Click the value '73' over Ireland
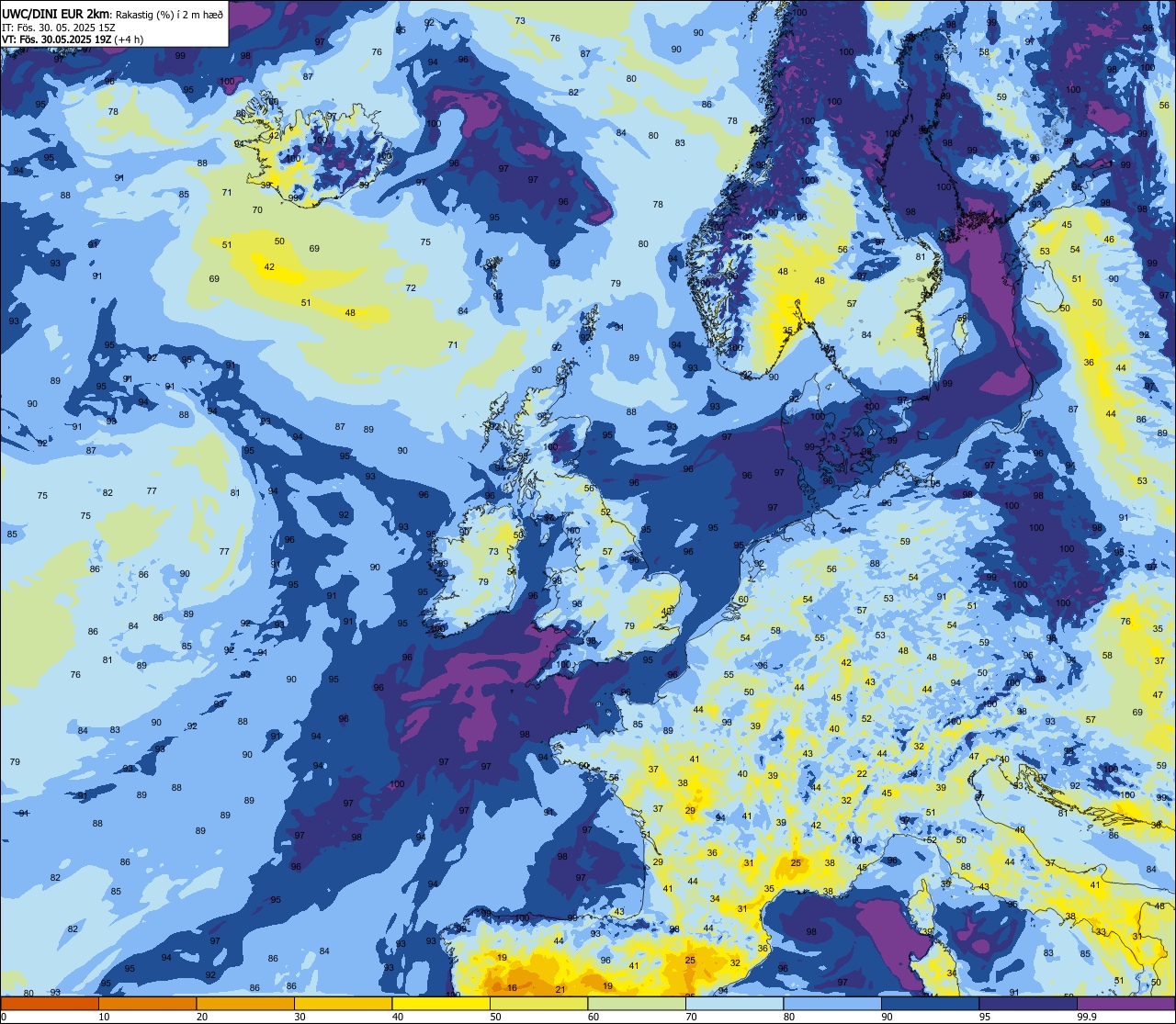The image size is (1176, 1024). point(493,551)
